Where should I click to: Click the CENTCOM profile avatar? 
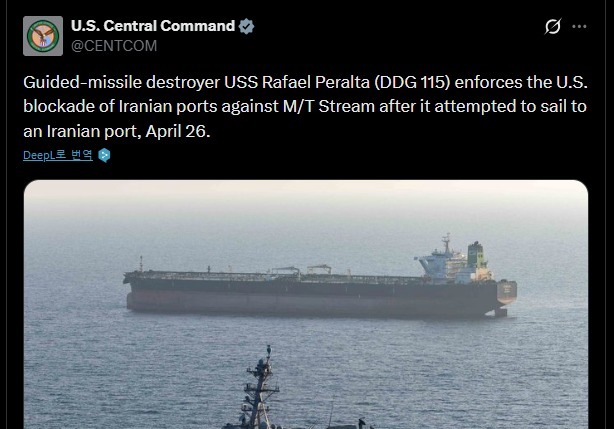43,35
